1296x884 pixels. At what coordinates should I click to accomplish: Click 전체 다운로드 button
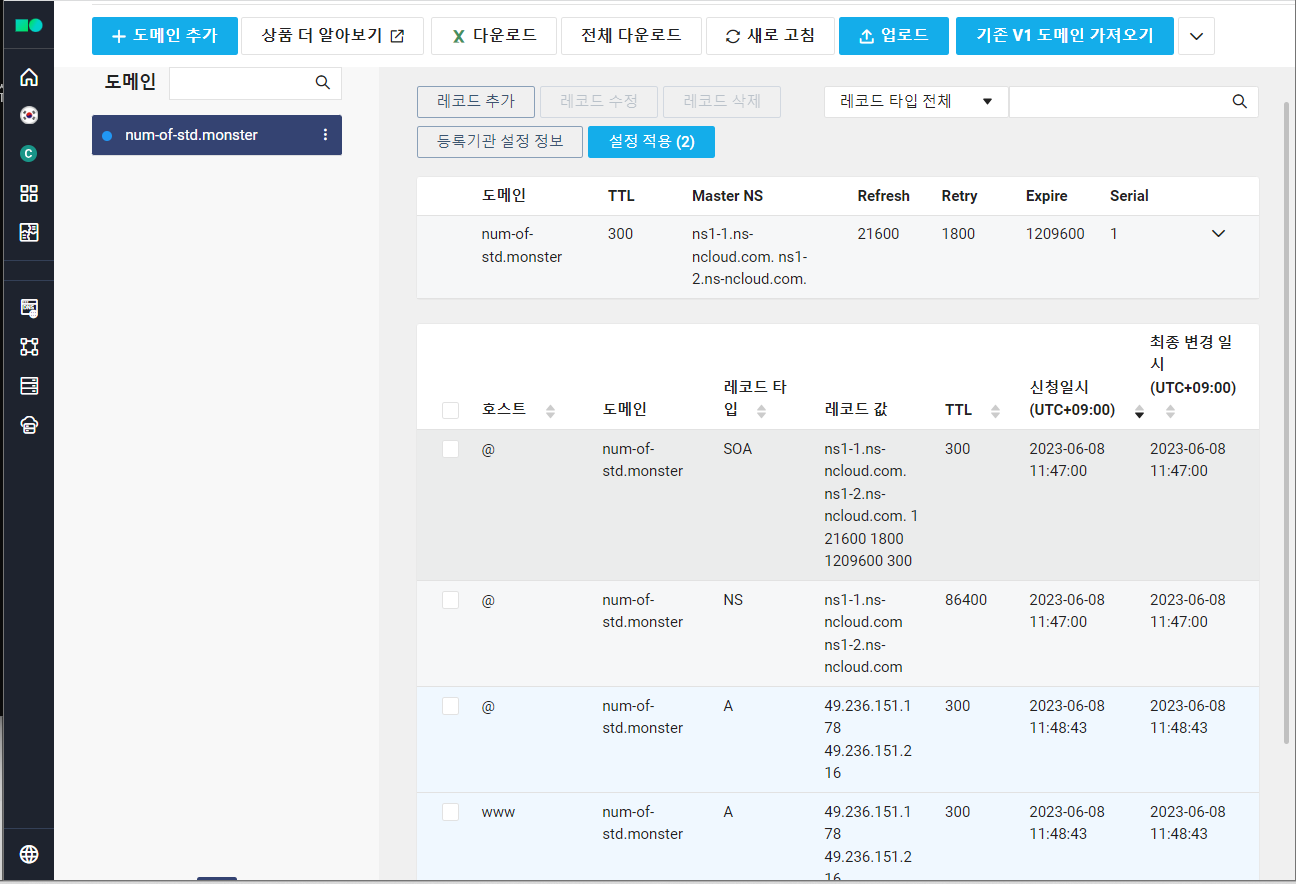[x=631, y=36]
